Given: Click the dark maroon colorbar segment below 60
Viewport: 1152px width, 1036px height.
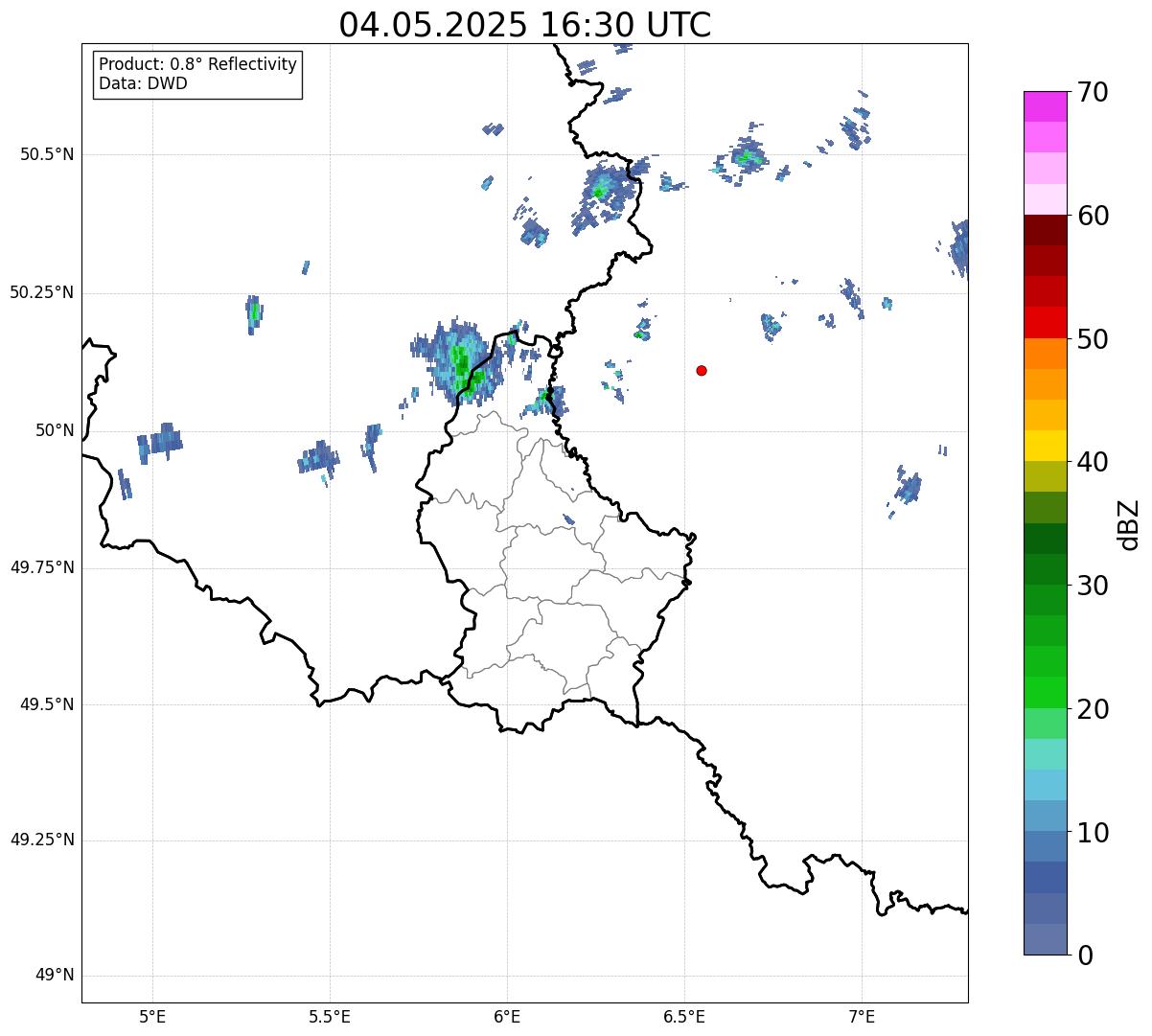Looking at the screenshot, I should (x=1045, y=230).
